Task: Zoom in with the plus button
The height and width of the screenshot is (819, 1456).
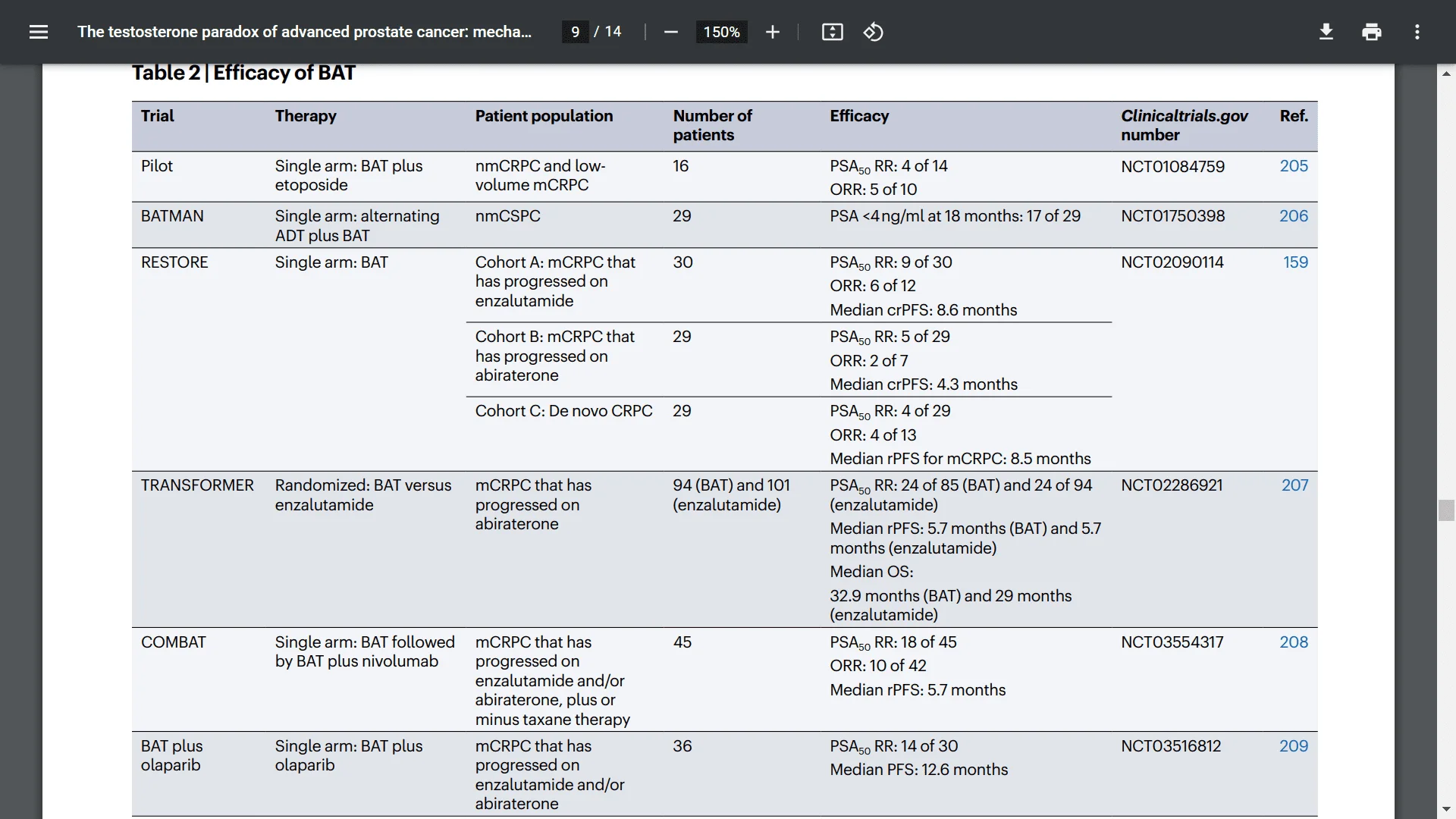Action: [772, 32]
